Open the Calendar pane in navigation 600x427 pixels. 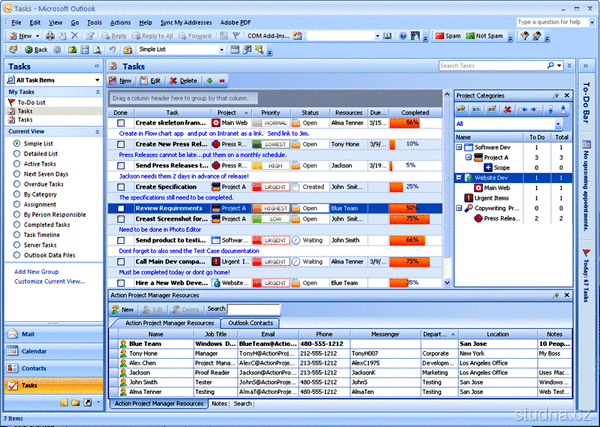coord(36,351)
